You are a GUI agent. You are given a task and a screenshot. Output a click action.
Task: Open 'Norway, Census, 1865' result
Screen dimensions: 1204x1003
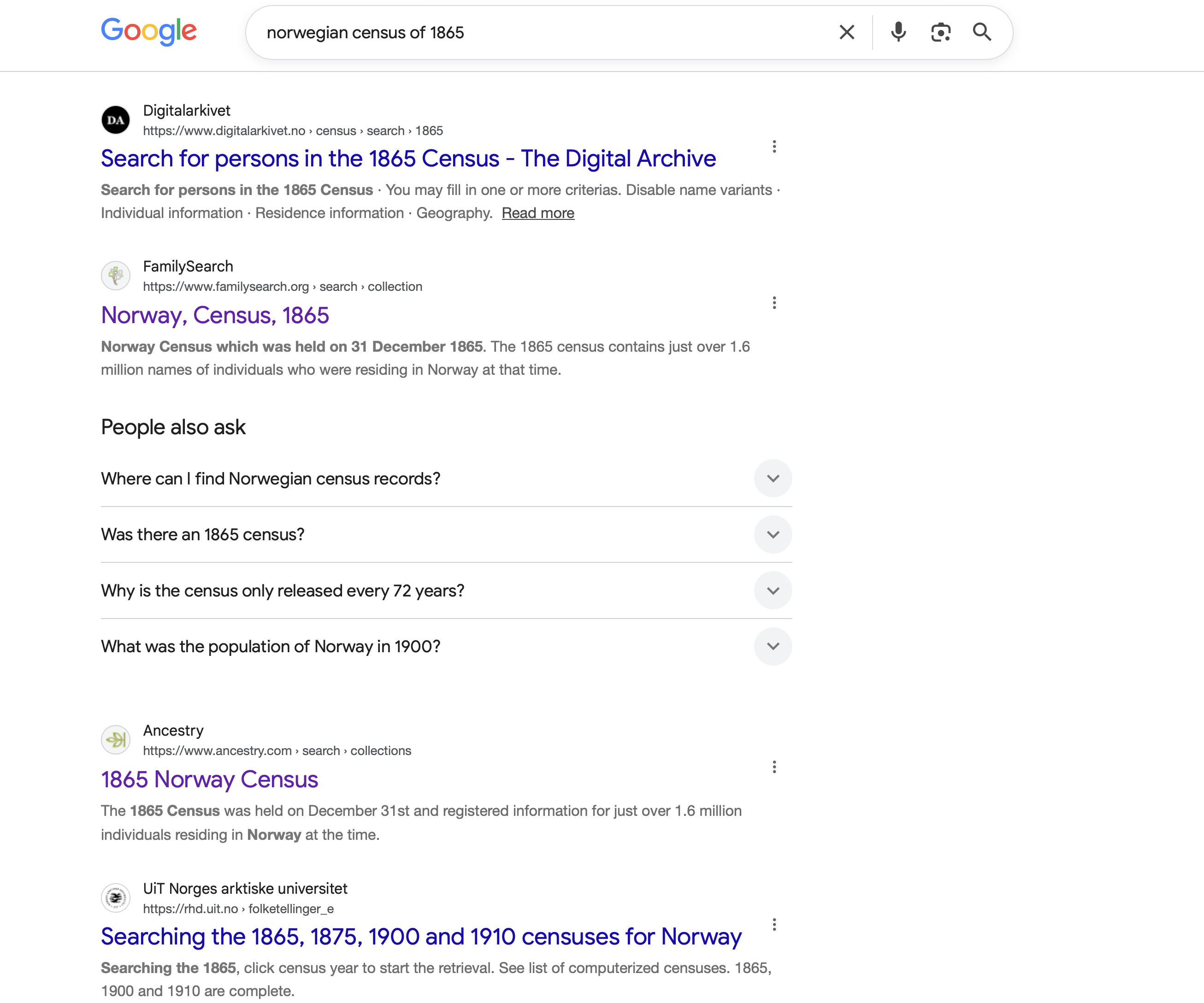215,315
